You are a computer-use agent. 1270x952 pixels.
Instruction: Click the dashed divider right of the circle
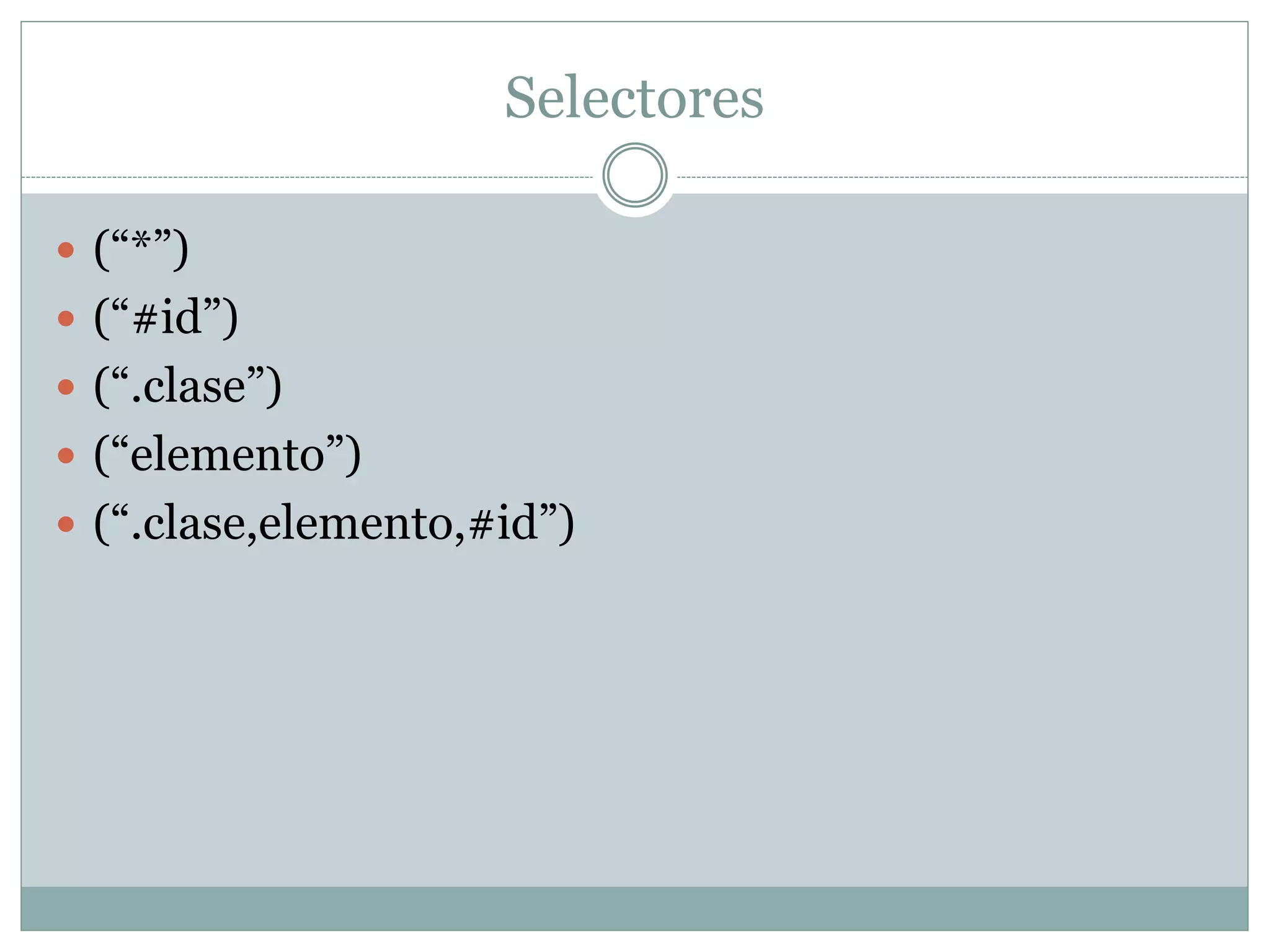961,177
